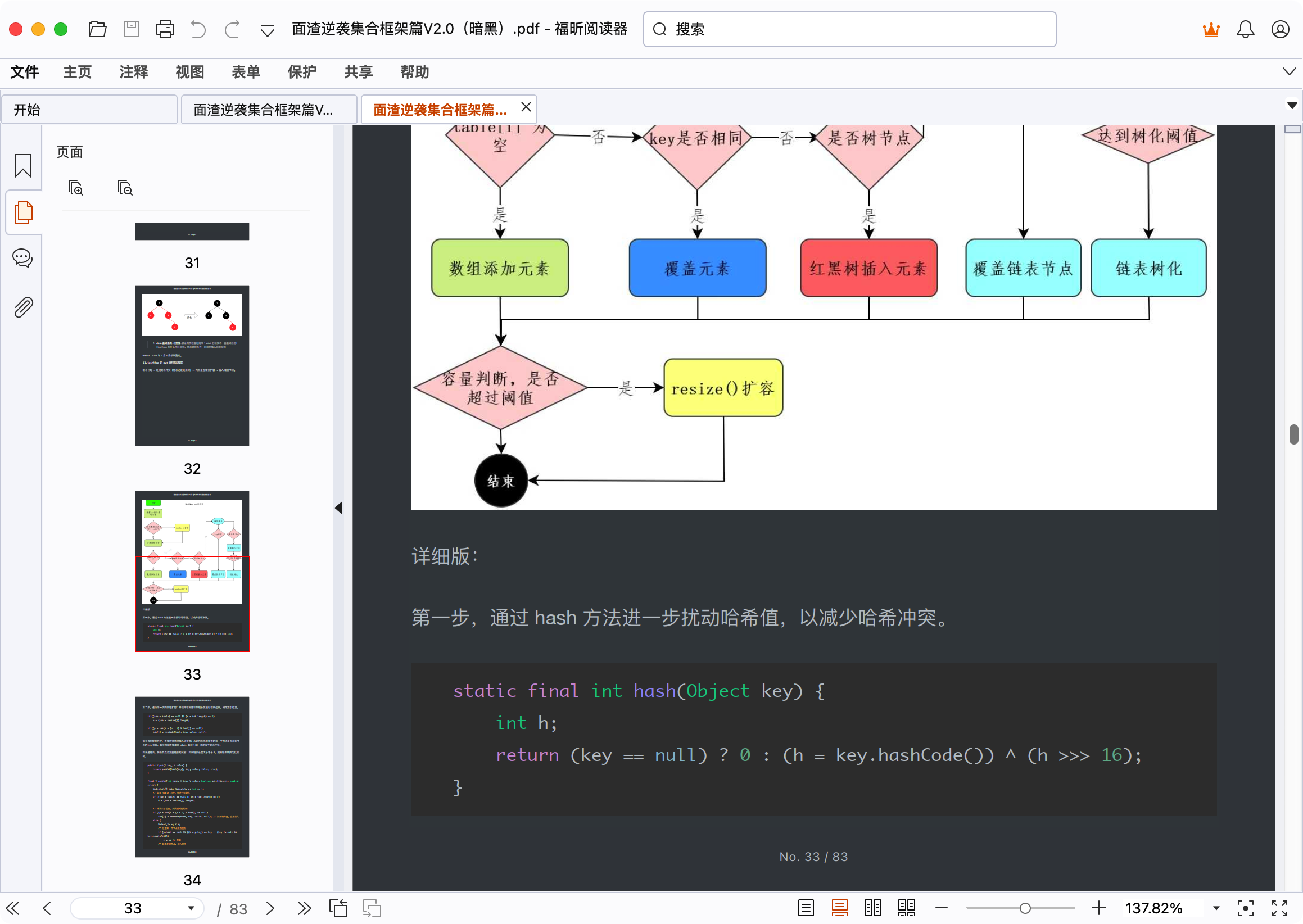Select the page 34 thumbnail
Screen dimensions: 1303x924
pos(192,777)
